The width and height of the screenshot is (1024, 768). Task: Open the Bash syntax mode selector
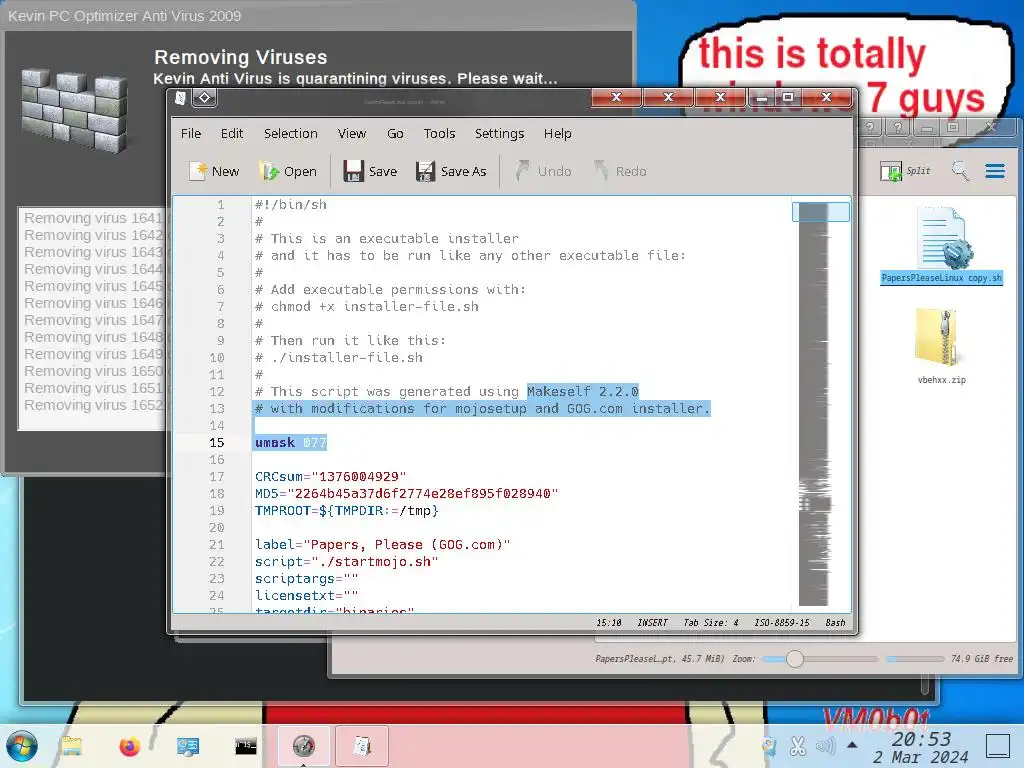click(x=835, y=623)
